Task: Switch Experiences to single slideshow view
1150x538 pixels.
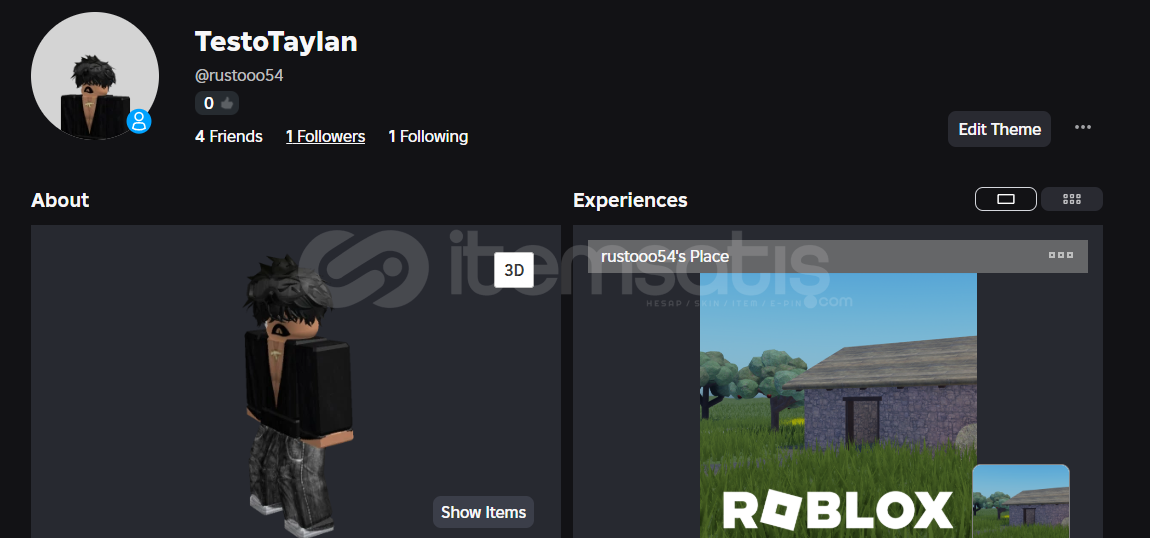Action: pos(1006,199)
